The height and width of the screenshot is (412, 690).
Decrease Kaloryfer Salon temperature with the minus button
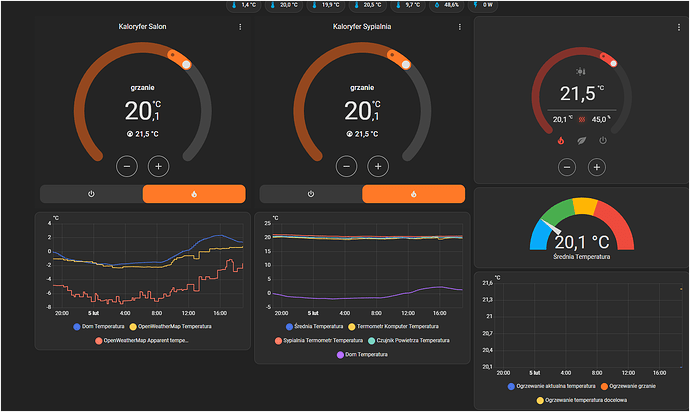pos(127,166)
